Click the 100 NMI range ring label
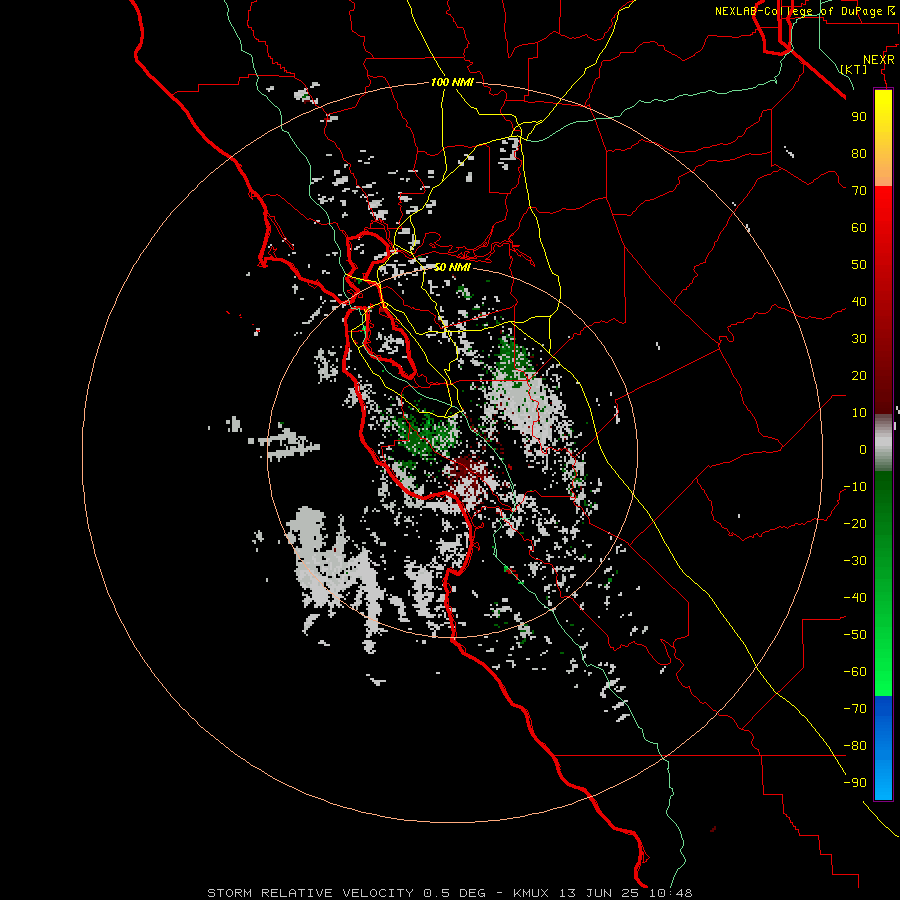 (452, 82)
